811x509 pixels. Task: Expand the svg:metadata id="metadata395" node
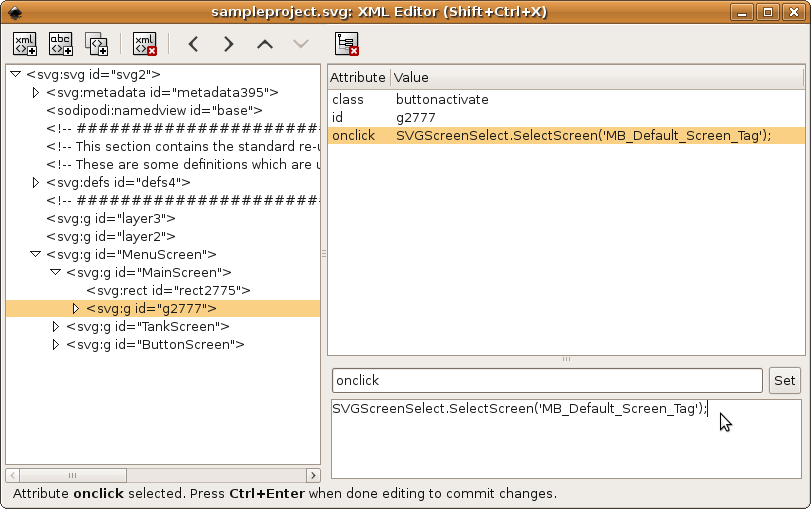click(36, 93)
